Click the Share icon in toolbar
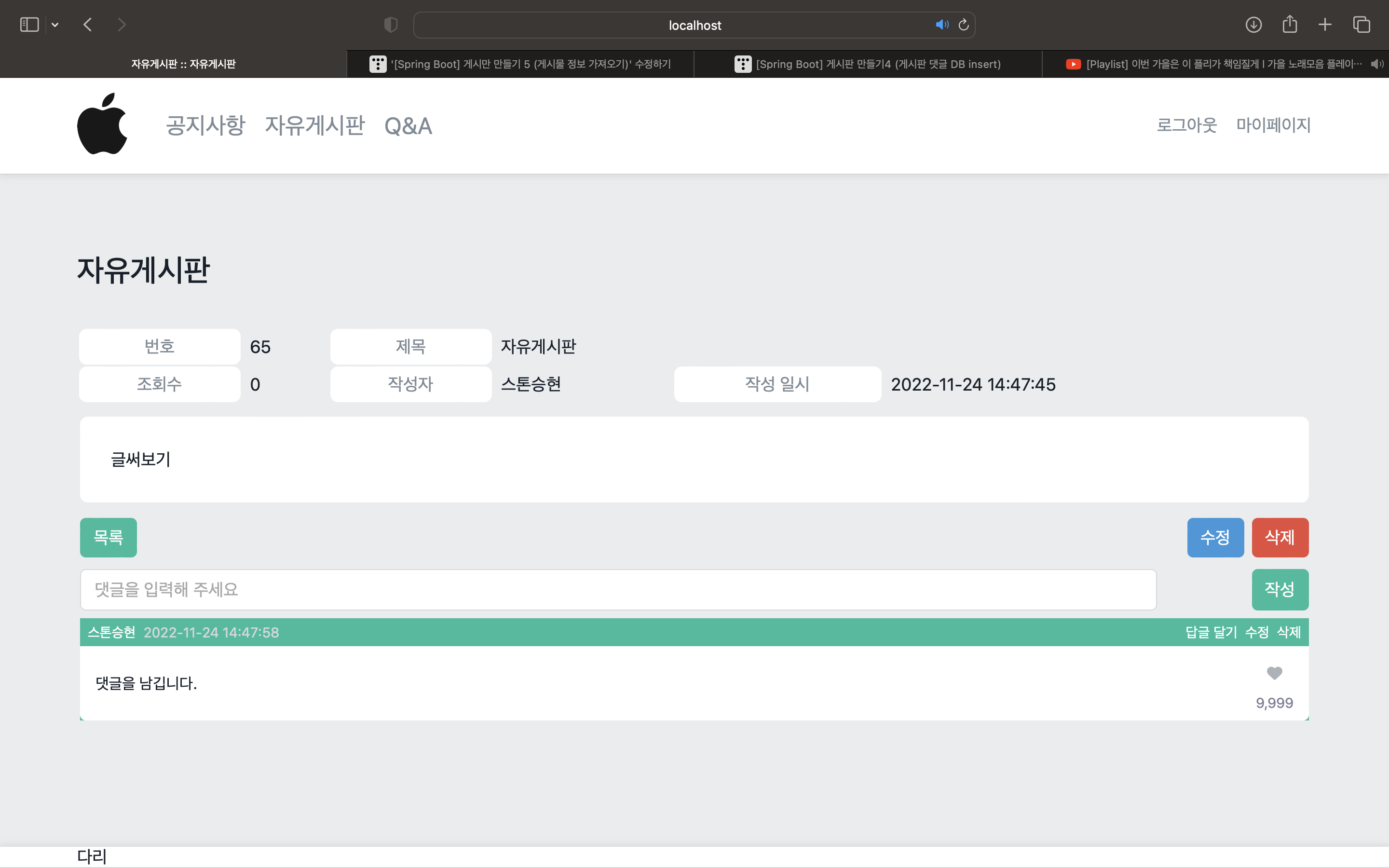This screenshot has height=868, width=1389. [x=1290, y=25]
